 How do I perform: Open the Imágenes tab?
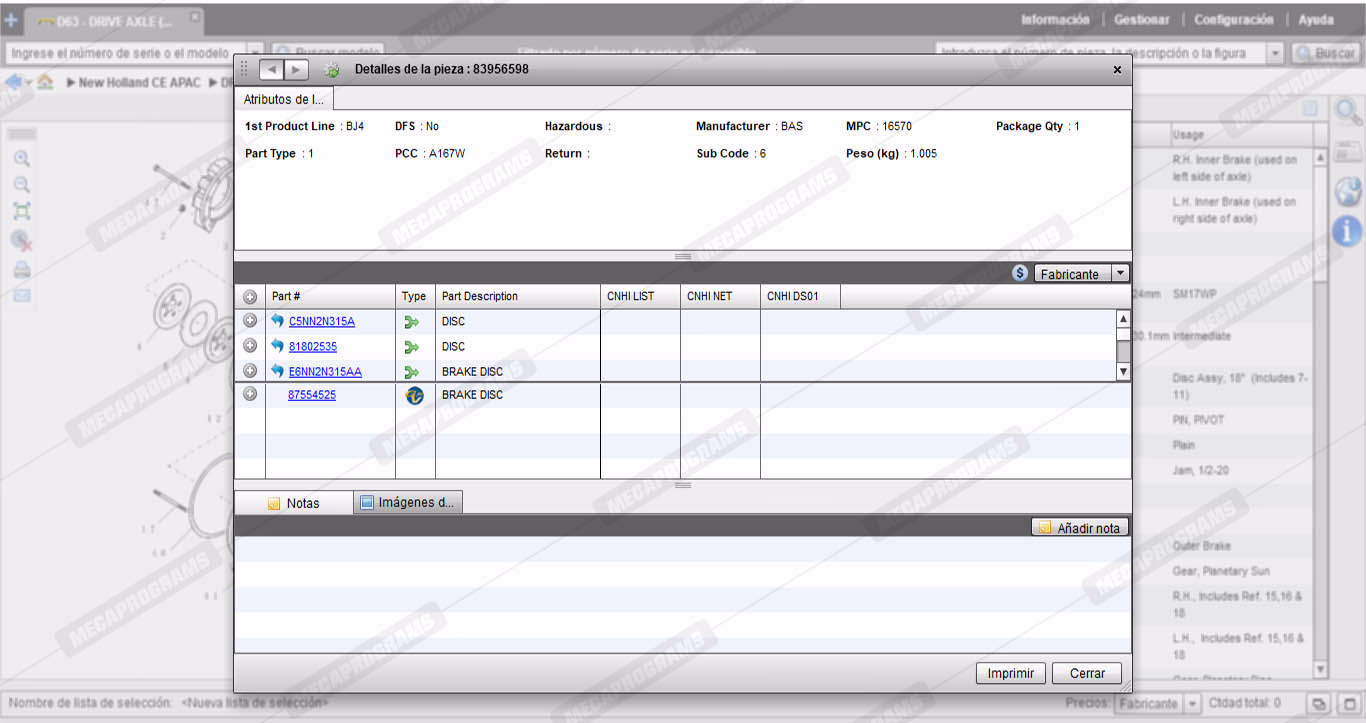[x=407, y=502]
